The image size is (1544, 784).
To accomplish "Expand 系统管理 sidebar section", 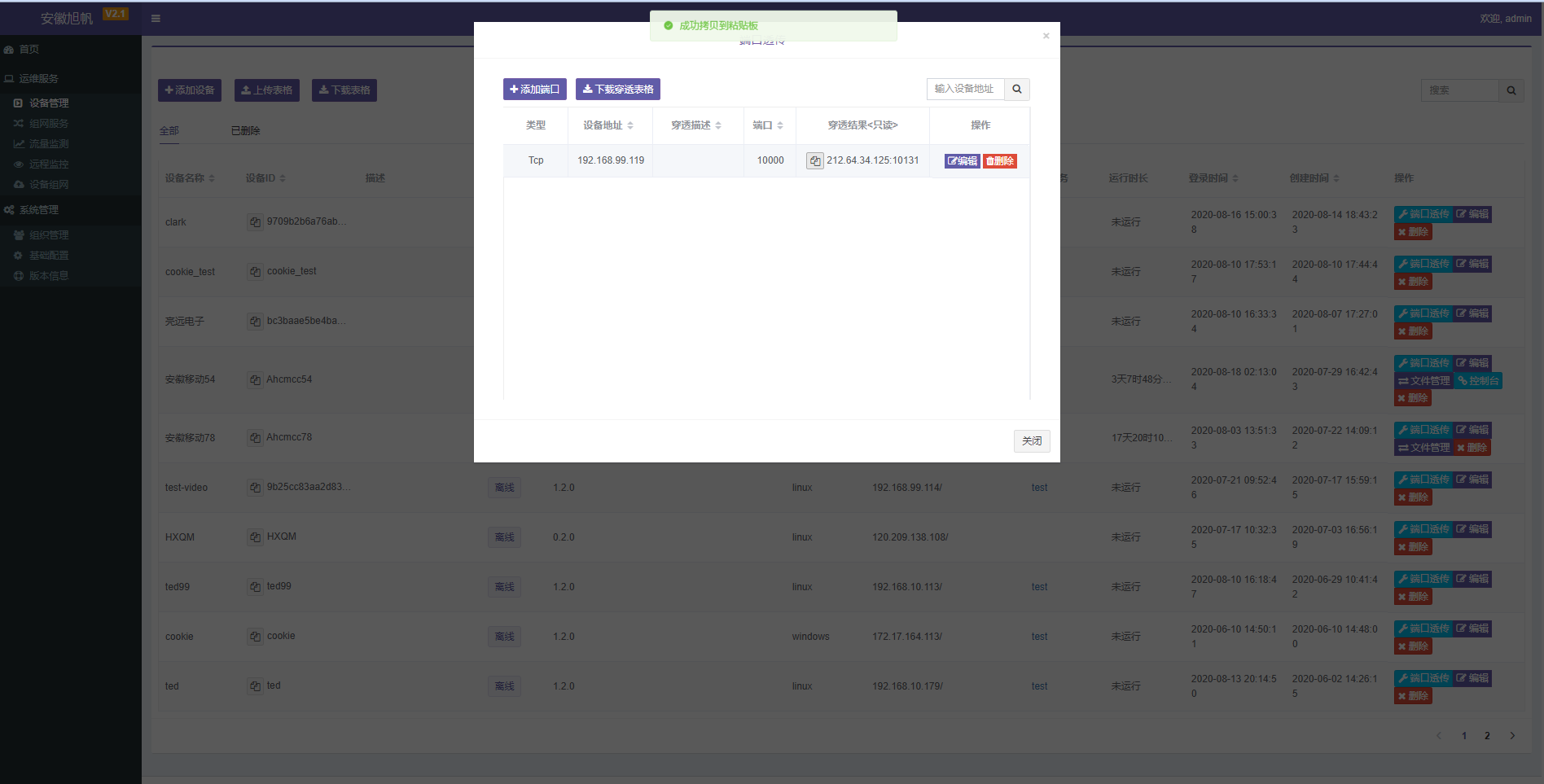I will tap(71, 210).
